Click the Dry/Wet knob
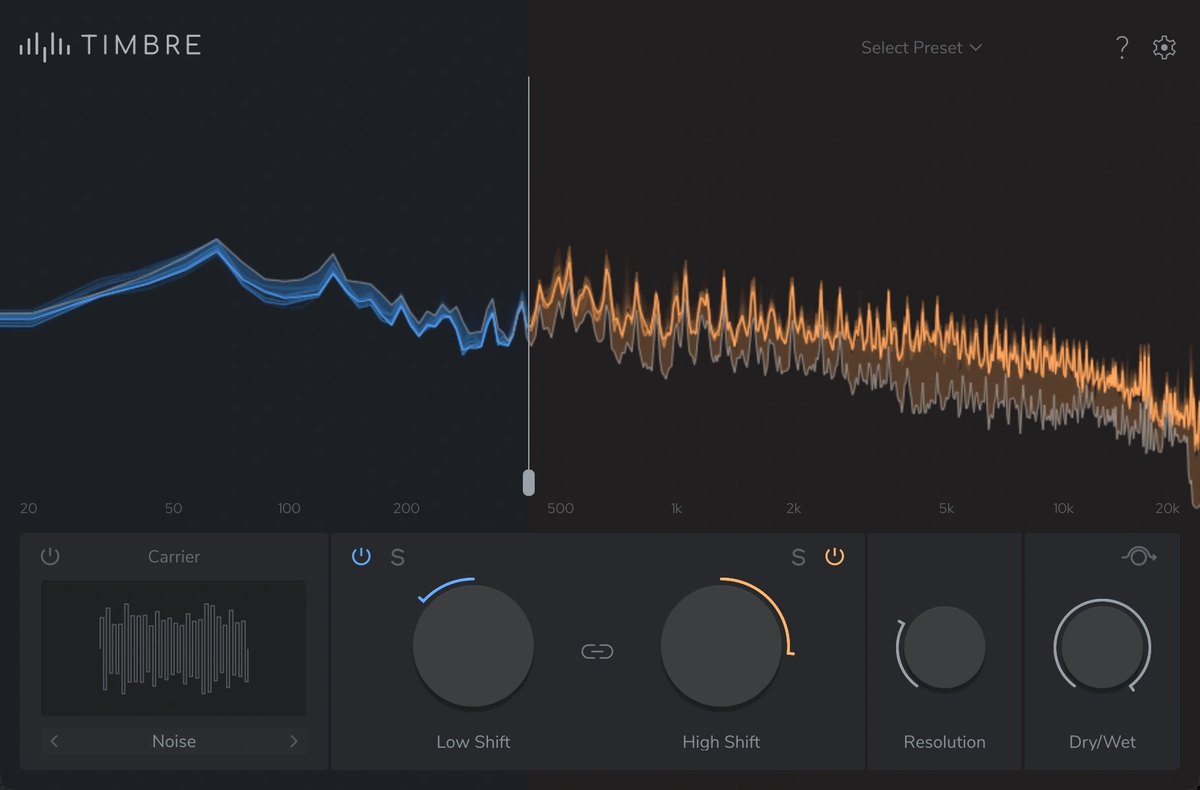Image resolution: width=1200 pixels, height=790 pixels. click(x=1102, y=646)
